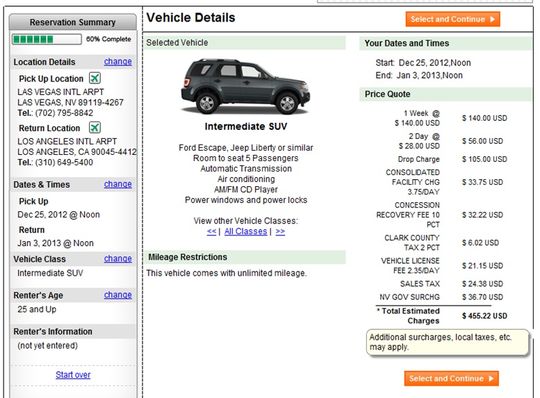The image size is (540, 398).
Task: Click the Reservation Summary header
Action: click(x=73, y=22)
